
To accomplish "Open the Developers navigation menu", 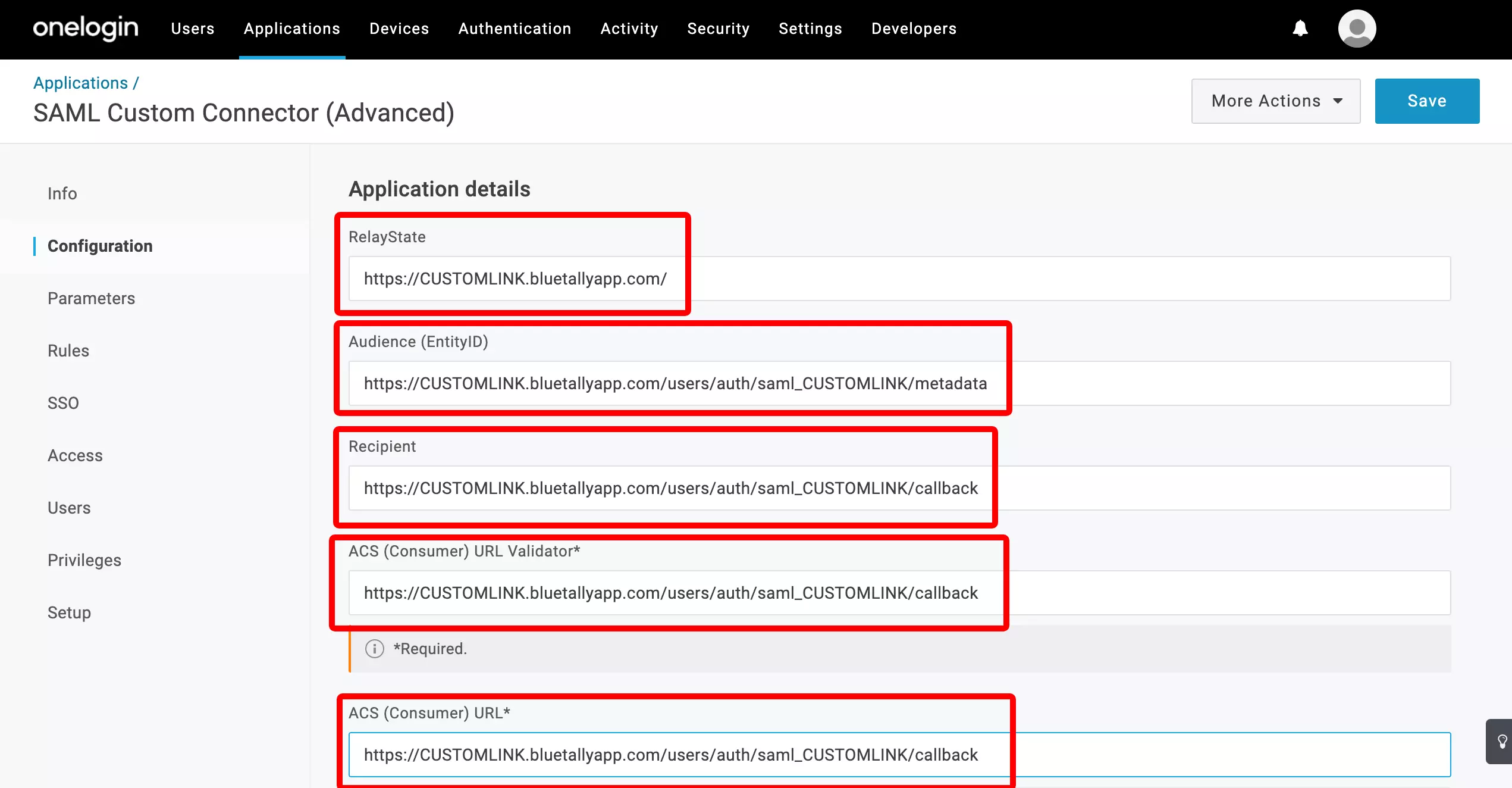I will coord(914,29).
